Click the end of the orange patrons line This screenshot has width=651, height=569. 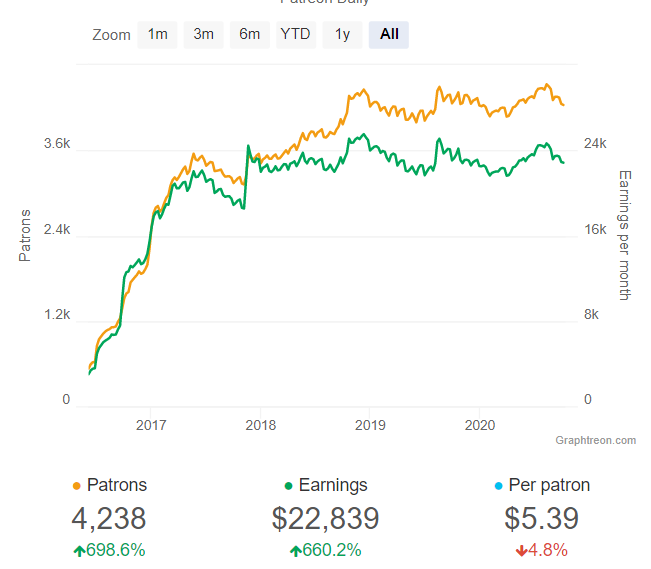(x=563, y=105)
